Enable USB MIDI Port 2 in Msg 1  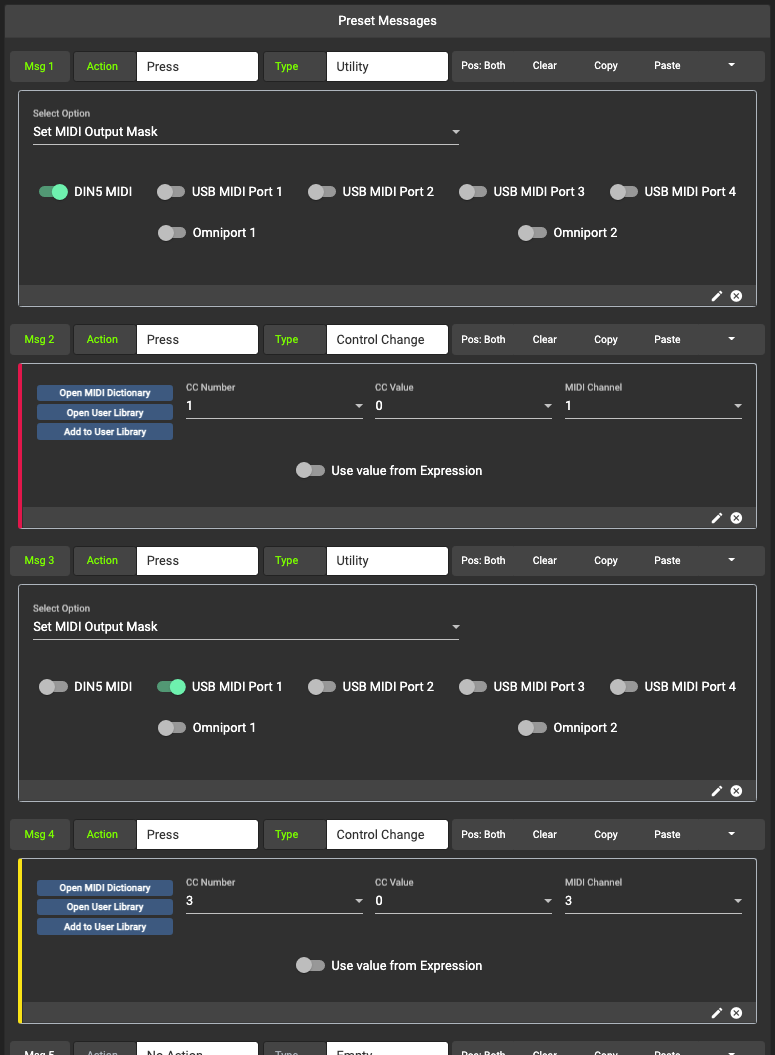[x=322, y=192]
